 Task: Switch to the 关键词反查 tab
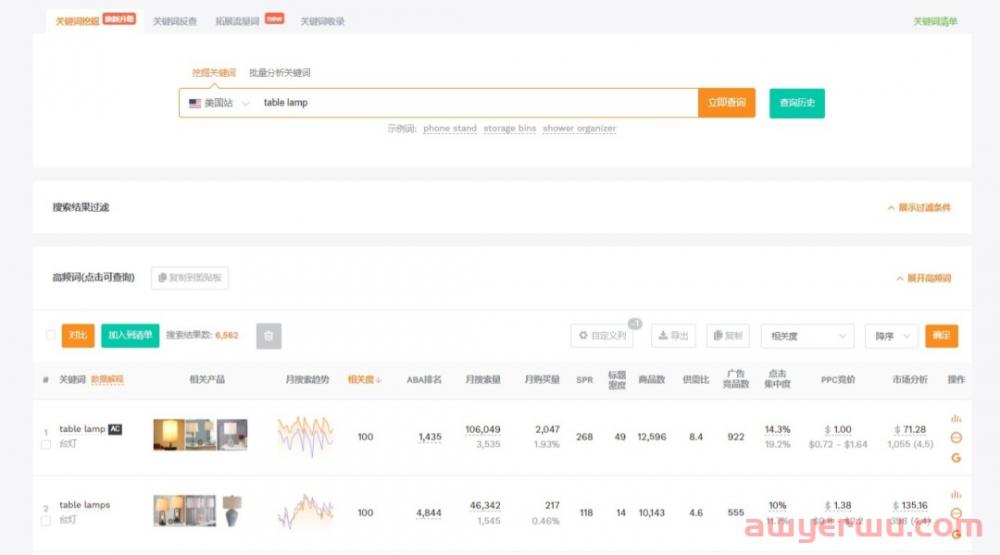point(175,21)
